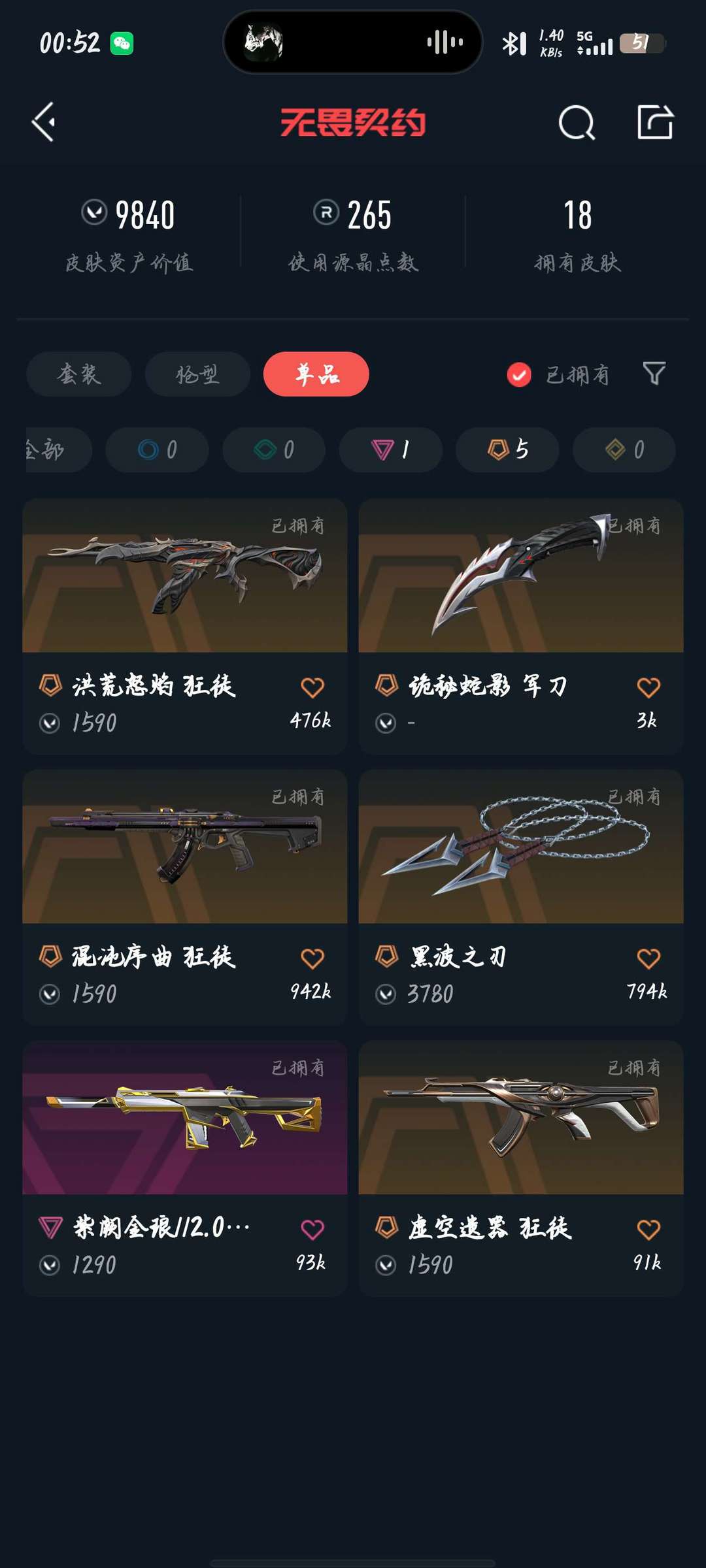Switch to the 套装 tab

[79, 374]
